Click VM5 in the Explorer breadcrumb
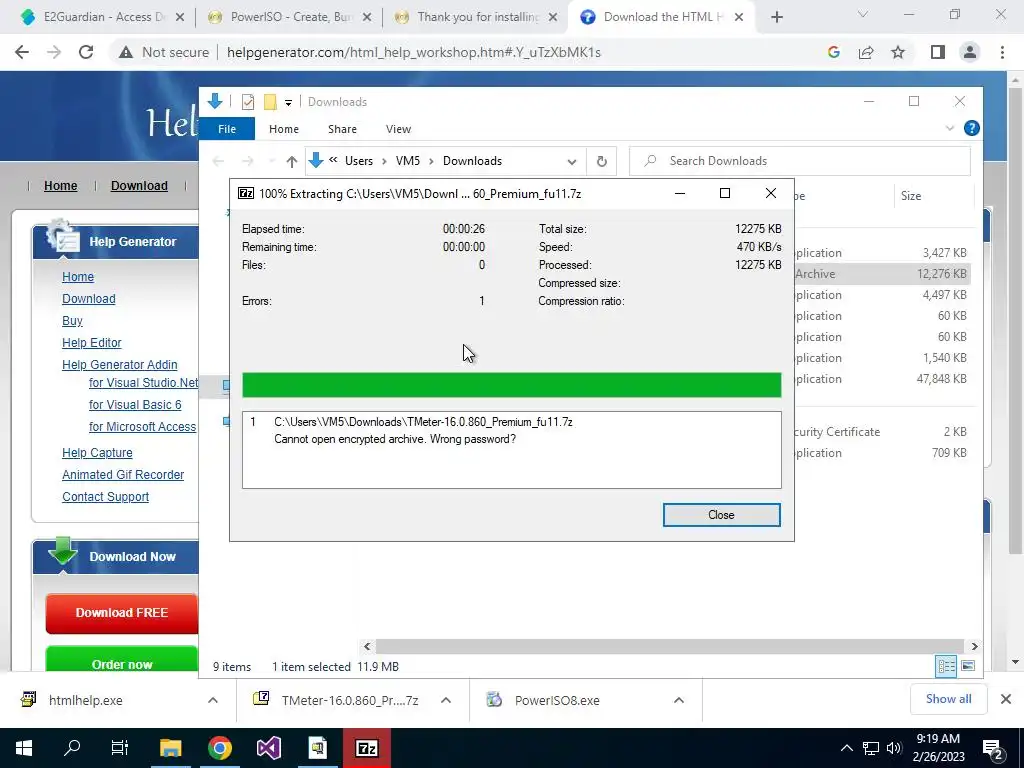 point(408,161)
